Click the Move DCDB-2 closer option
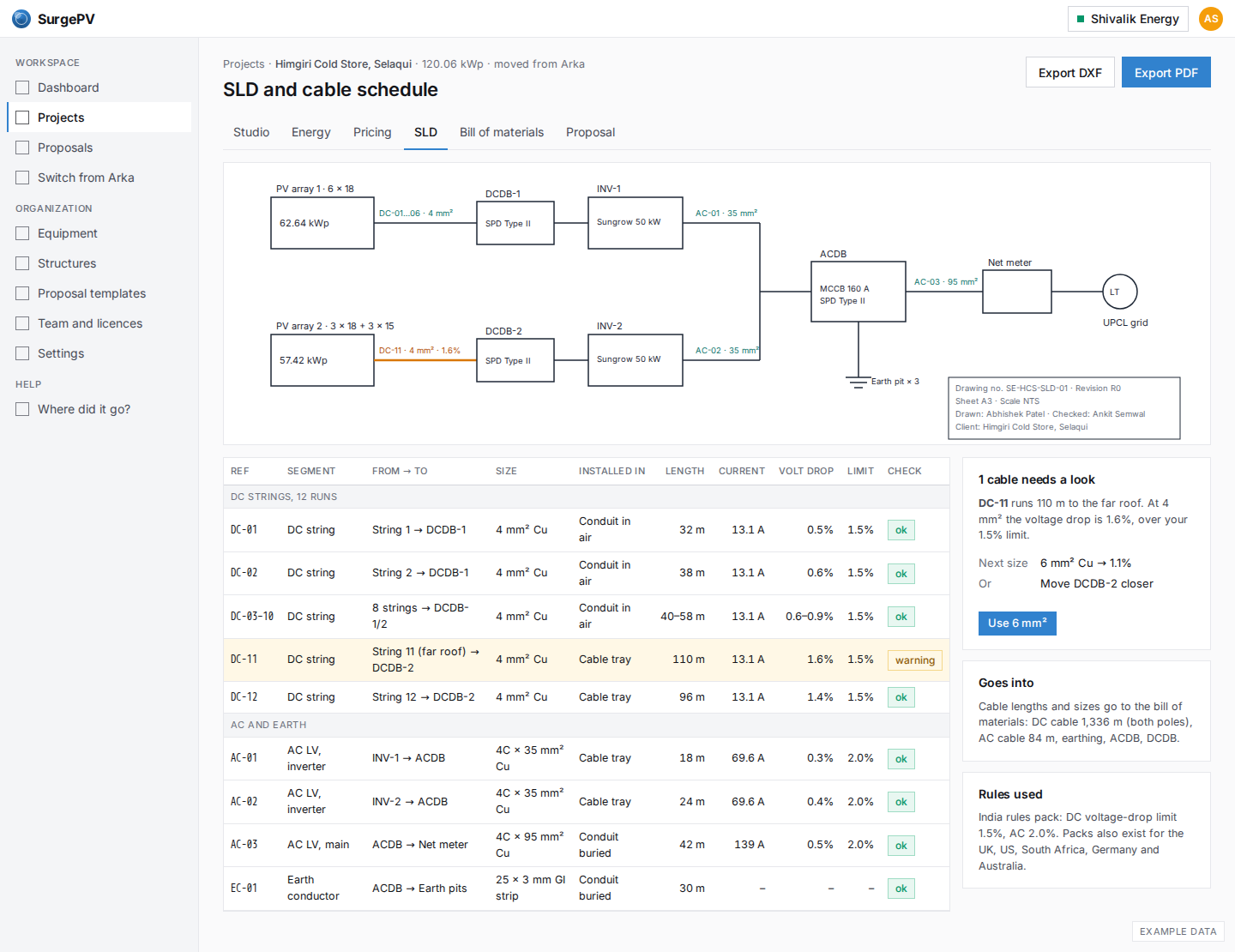The width and height of the screenshot is (1235, 952). 1097,584
